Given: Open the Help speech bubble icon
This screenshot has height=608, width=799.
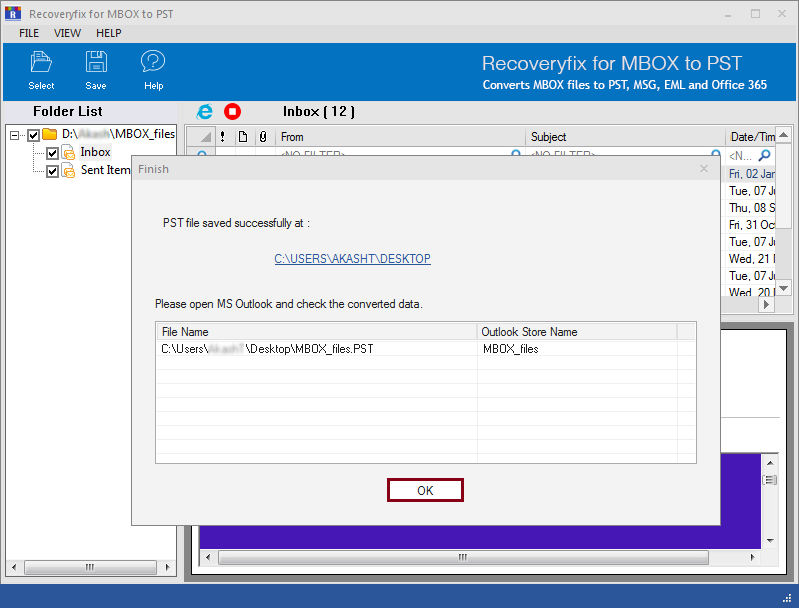Looking at the screenshot, I should [153, 62].
